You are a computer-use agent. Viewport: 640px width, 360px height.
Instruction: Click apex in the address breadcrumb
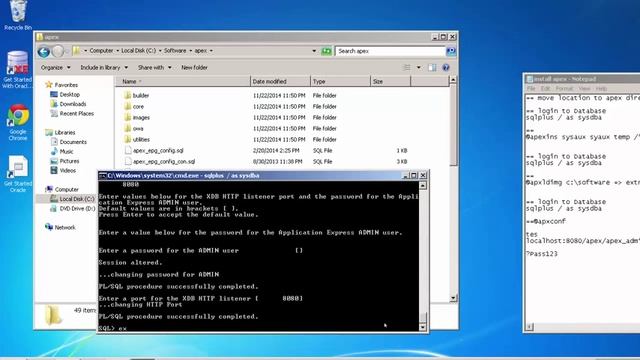200,51
